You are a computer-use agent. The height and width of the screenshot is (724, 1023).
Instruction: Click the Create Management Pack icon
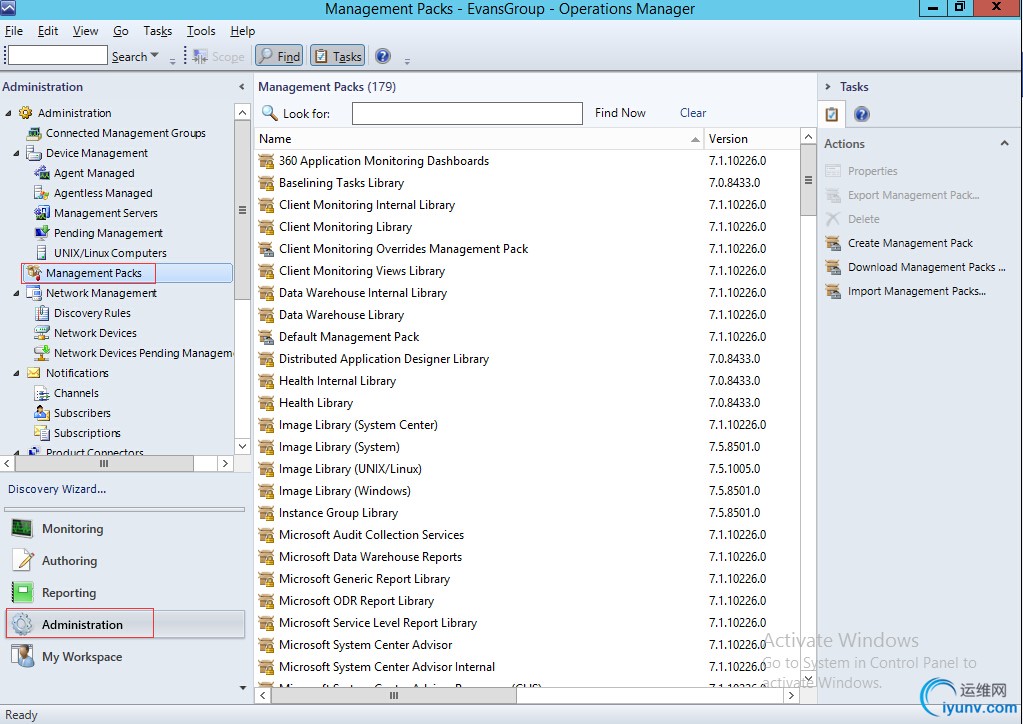pyautogui.click(x=833, y=243)
